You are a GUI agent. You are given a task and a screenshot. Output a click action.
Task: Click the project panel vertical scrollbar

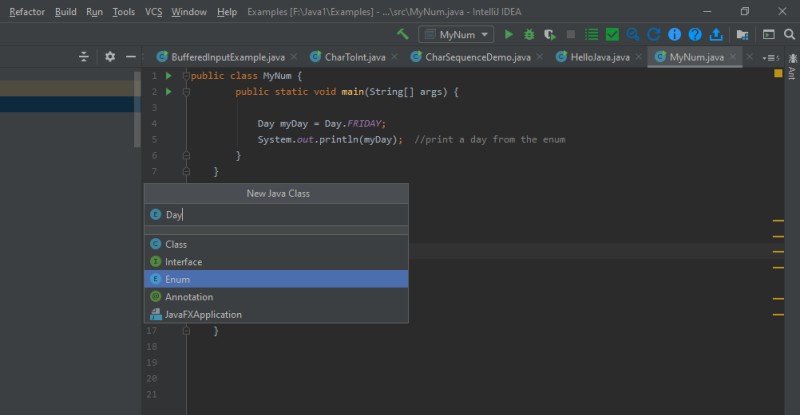click(x=137, y=109)
